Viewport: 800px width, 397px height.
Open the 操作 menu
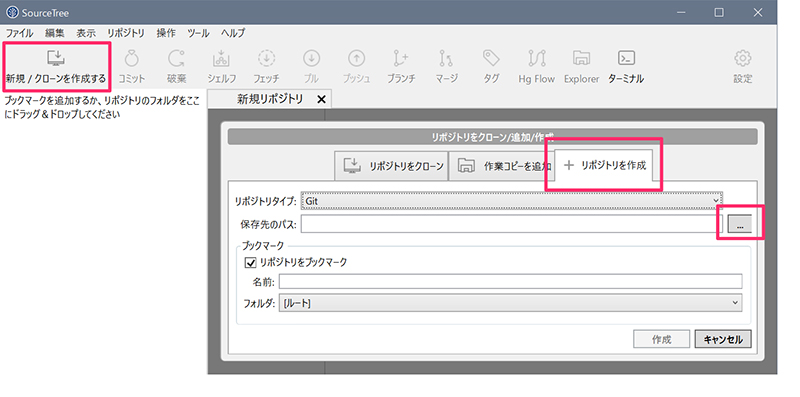166,33
